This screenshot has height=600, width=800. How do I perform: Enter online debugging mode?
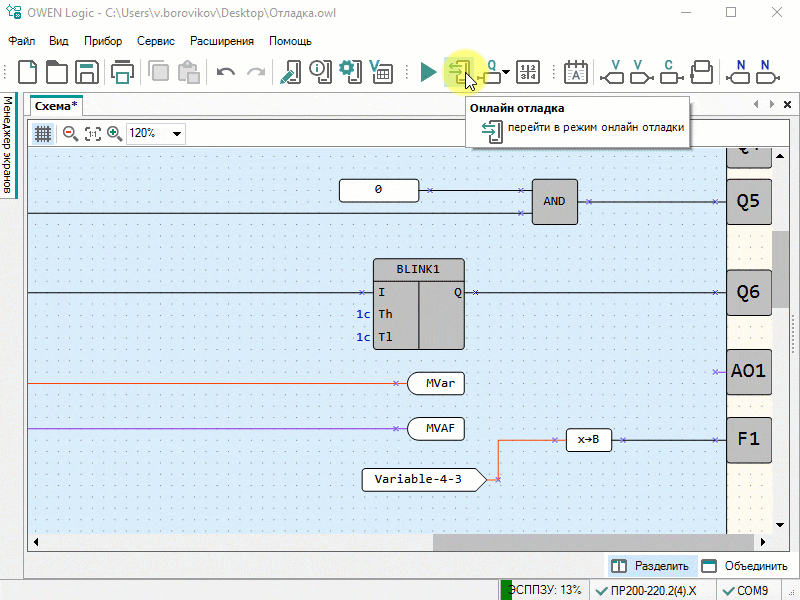459,72
